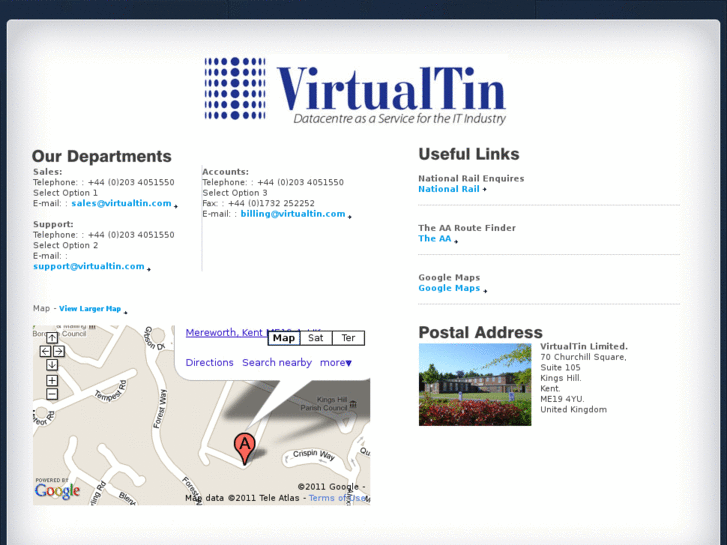Click the 'National Rail Enquires' label
The width and height of the screenshot is (727, 545).
[x=471, y=179]
